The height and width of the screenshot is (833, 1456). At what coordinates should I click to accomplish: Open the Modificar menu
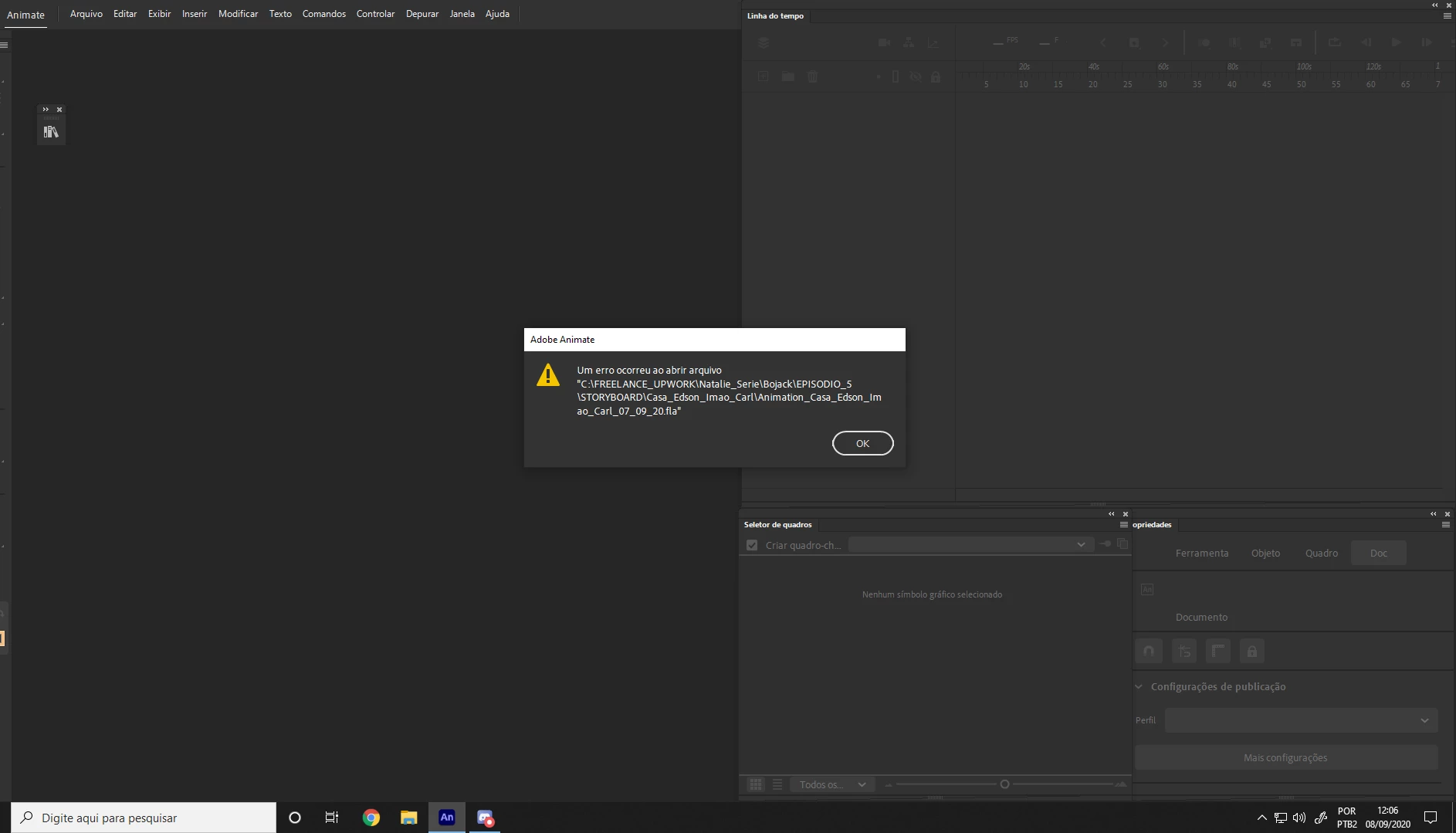[x=238, y=14]
